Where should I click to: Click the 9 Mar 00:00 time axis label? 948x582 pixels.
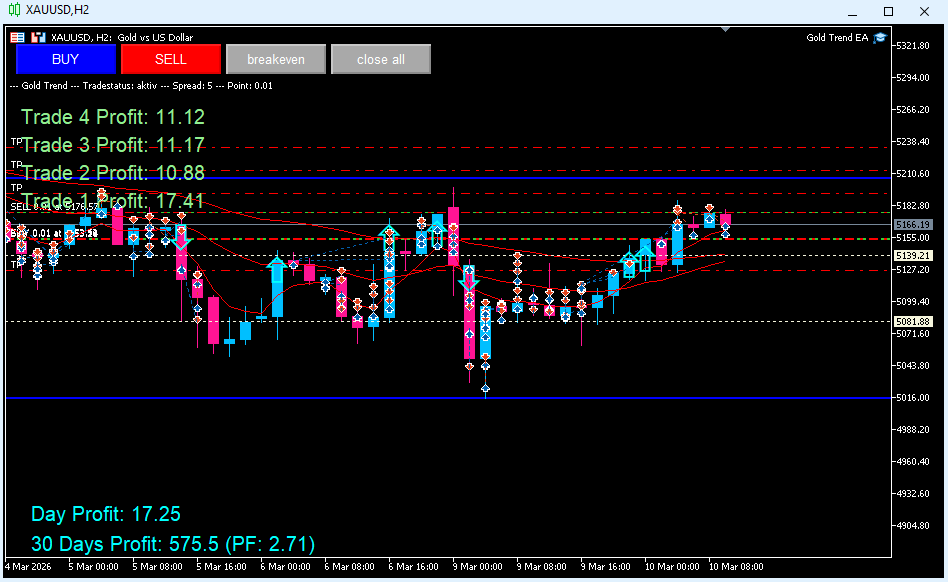[x=477, y=567]
